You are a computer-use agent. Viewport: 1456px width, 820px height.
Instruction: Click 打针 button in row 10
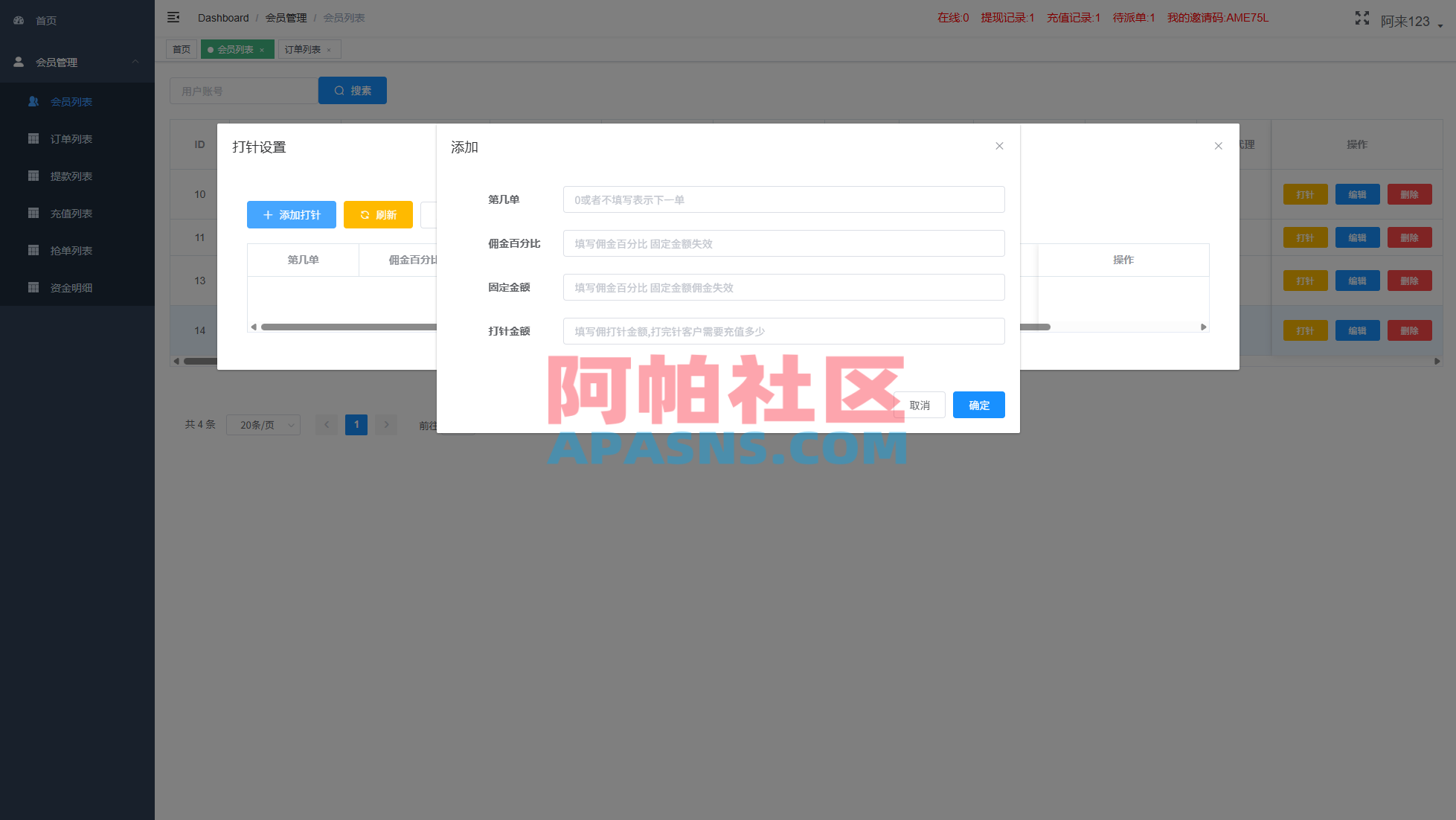[1305, 194]
